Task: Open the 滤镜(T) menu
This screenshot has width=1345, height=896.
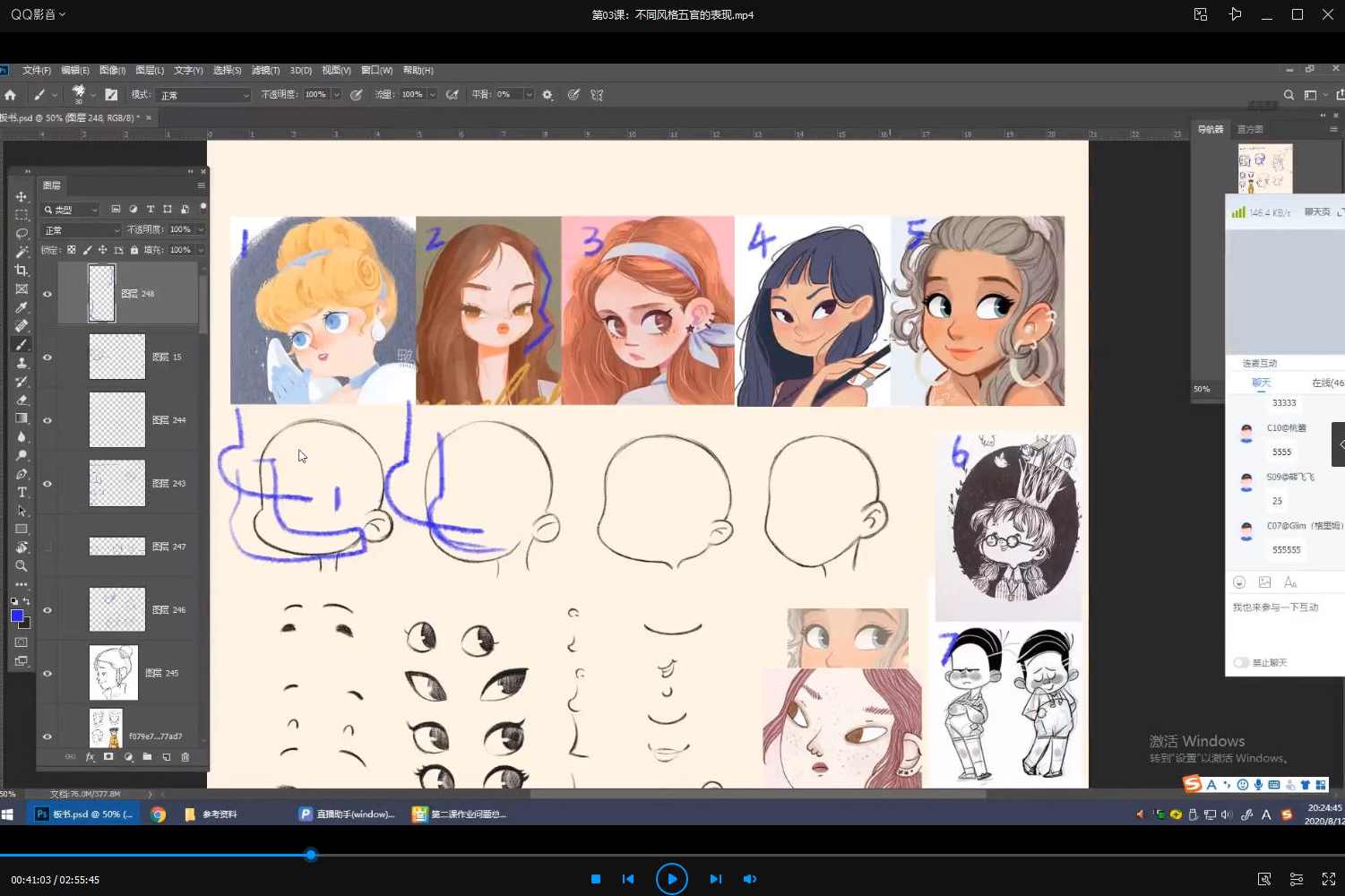Action: 265,70
